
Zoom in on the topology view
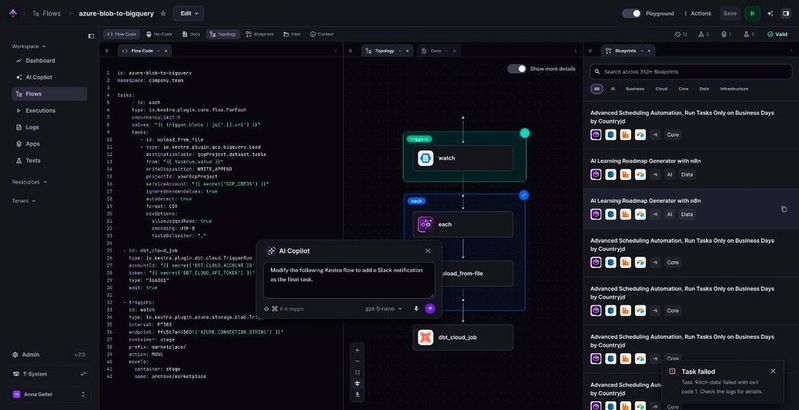coord(357,350)
